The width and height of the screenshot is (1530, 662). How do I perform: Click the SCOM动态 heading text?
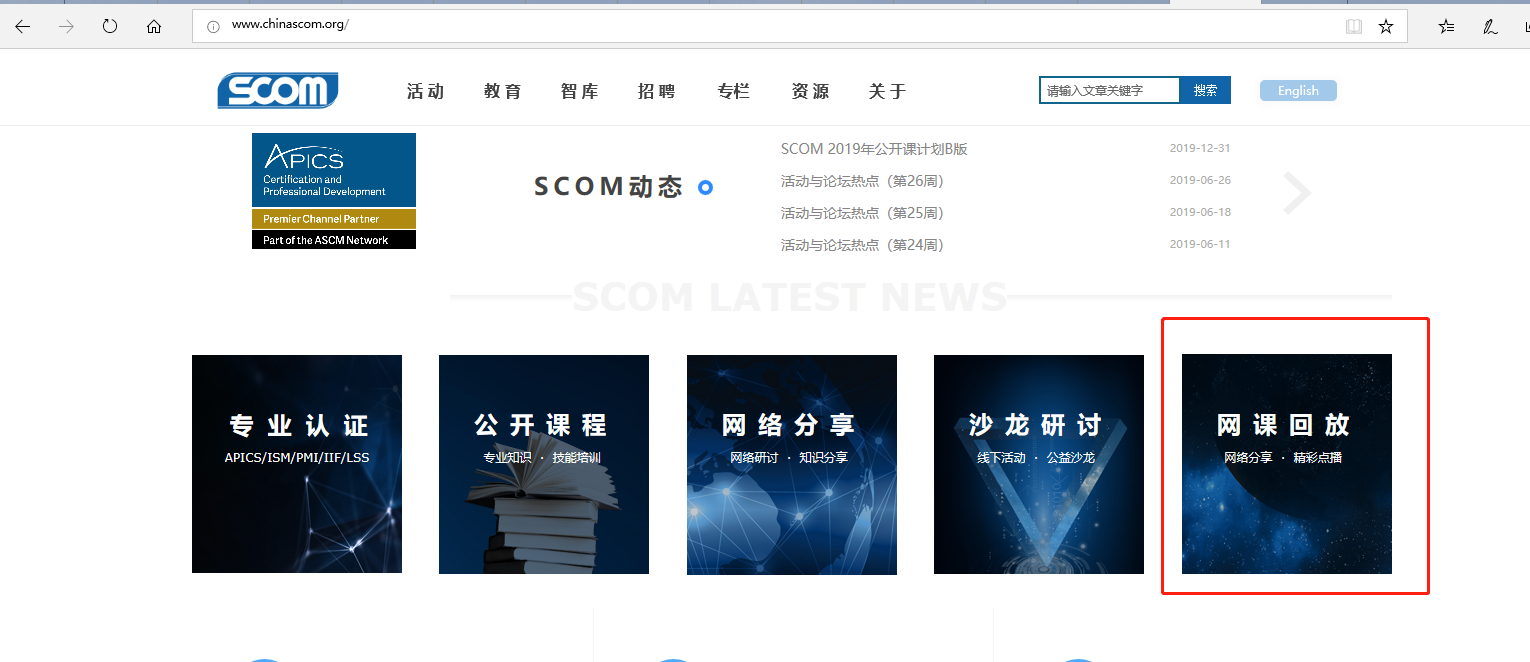coord(608,187)
